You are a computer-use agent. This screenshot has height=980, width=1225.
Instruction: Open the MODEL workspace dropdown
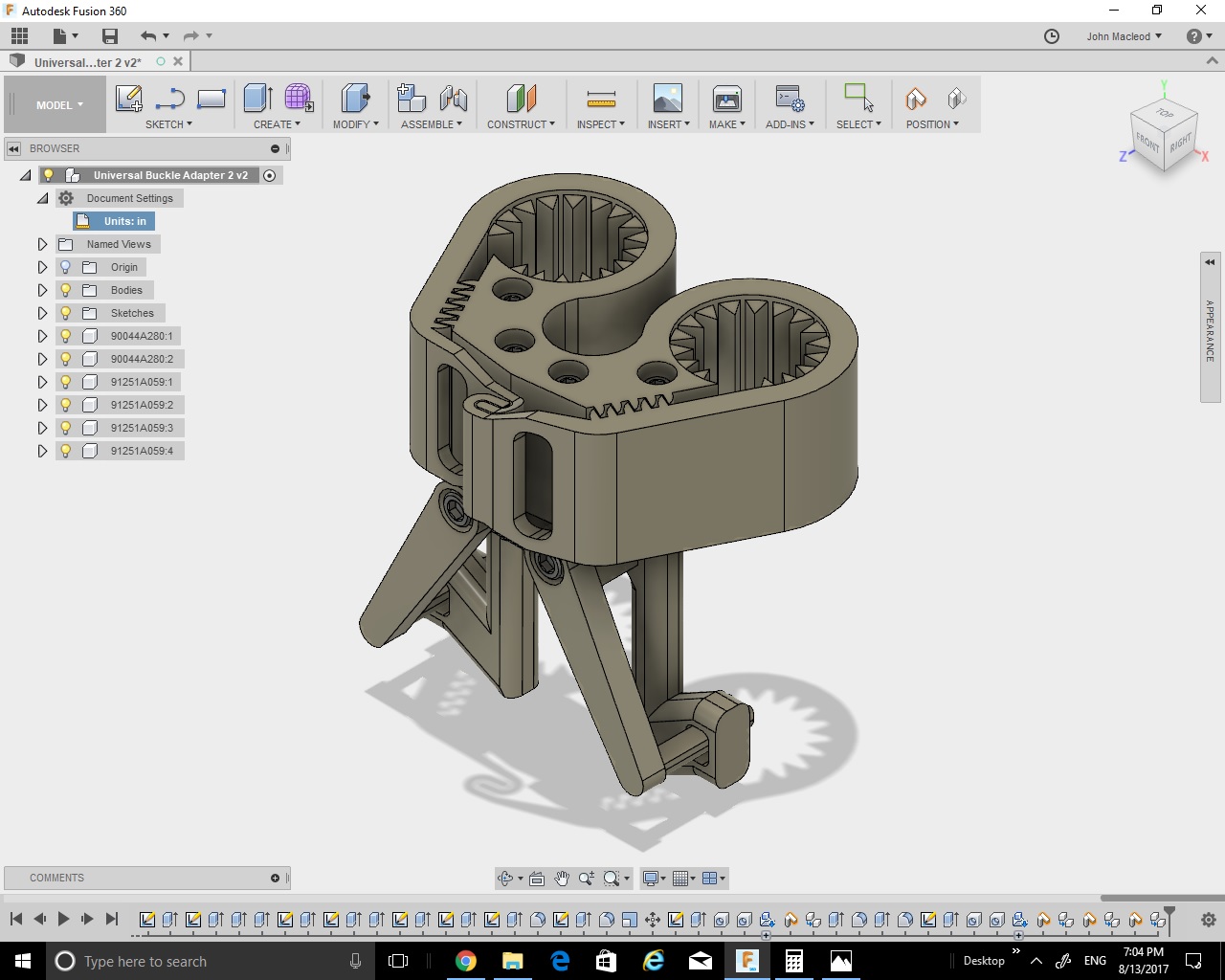[59, 105]
